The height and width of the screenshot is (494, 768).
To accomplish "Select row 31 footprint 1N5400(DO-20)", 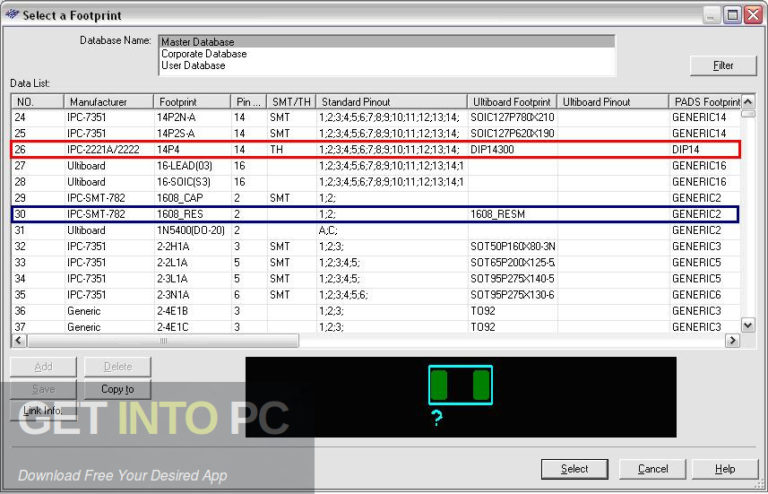I will [376, 230].
